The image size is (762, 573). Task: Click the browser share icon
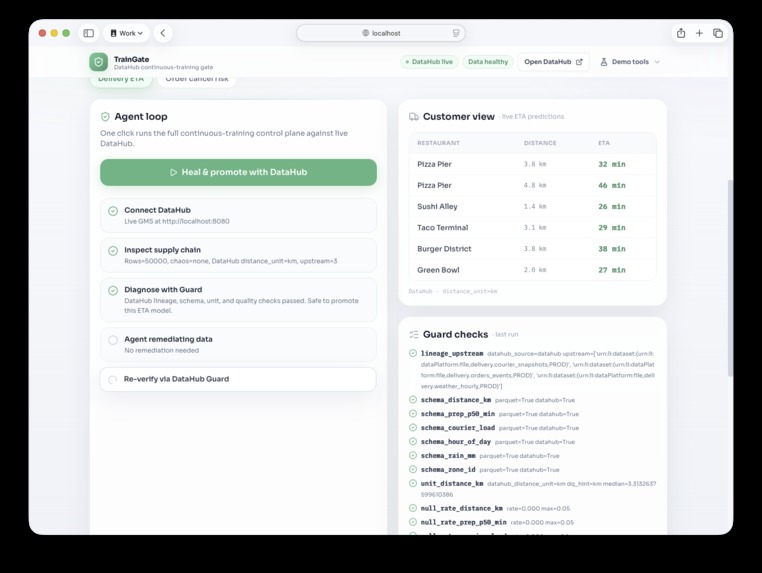tap(681, 33)
